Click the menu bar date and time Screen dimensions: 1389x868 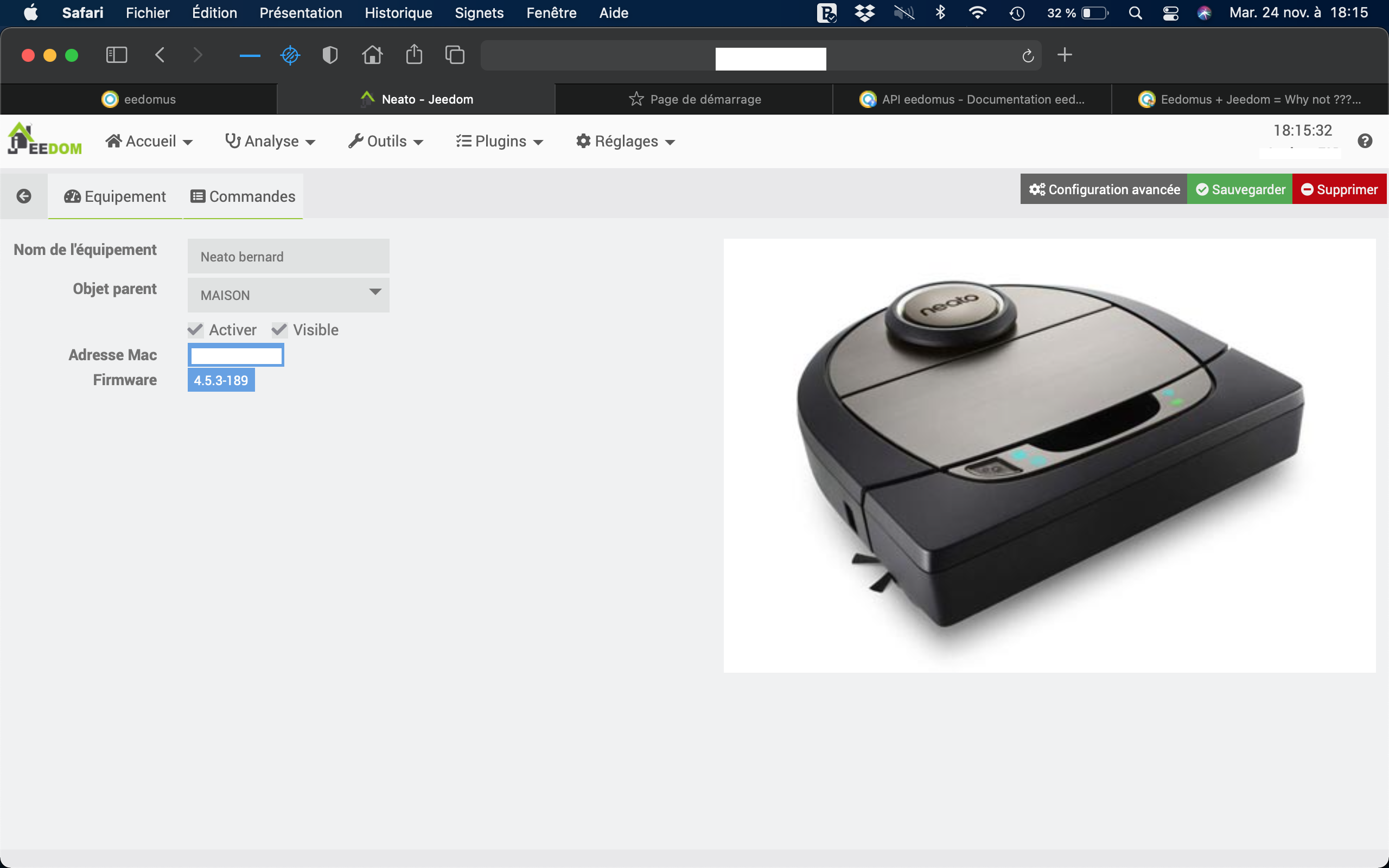[1298, 12]
